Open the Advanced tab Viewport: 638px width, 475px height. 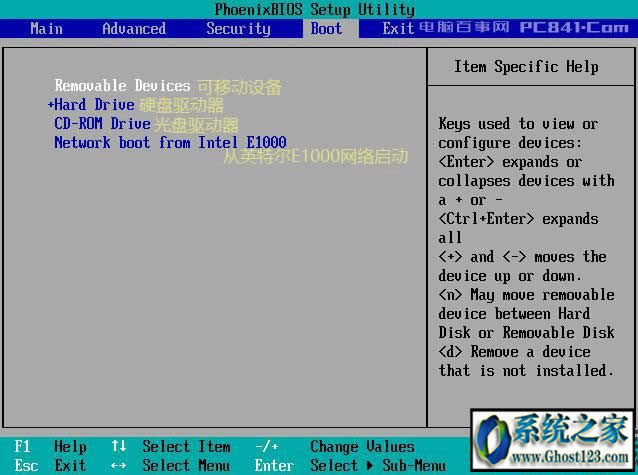pyautogui.click(x=134, y=28)
